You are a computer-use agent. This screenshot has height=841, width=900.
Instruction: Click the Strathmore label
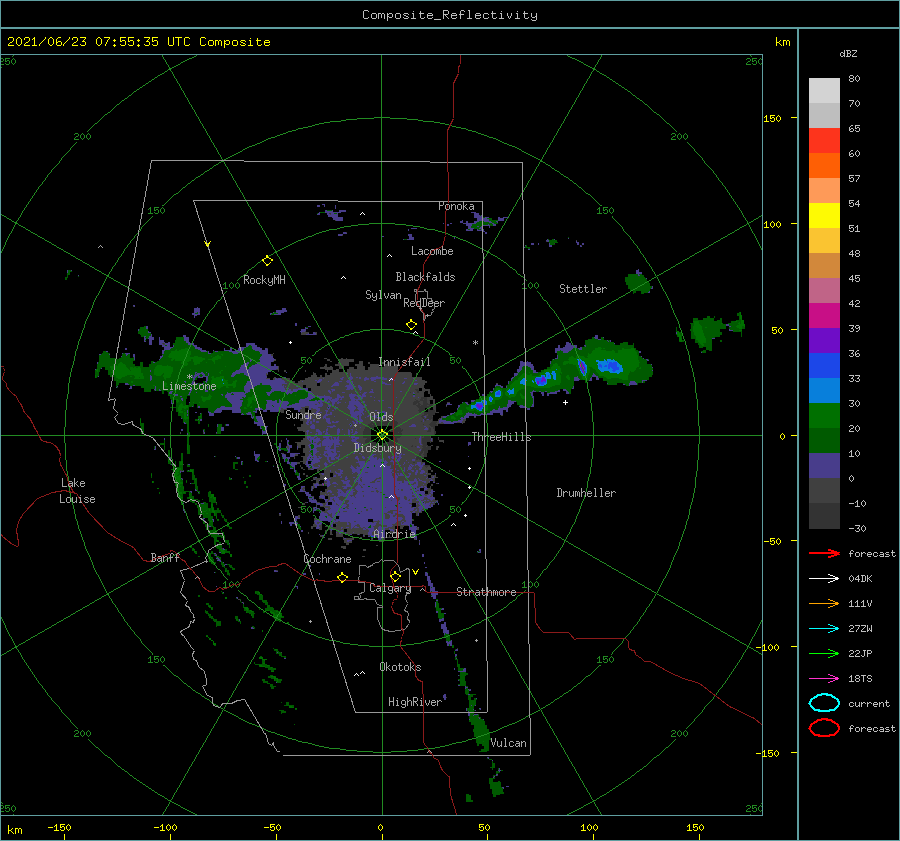486,592
